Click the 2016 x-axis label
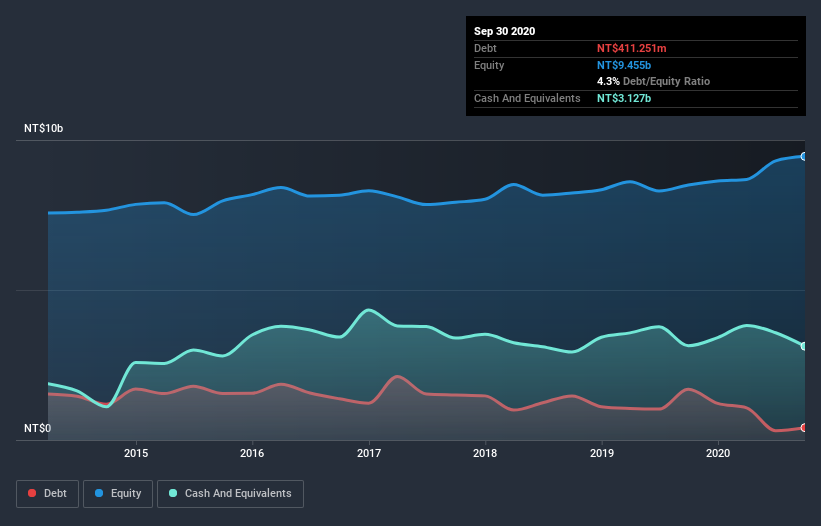Viewport: 821px width, 526px height. coord(252,453)
